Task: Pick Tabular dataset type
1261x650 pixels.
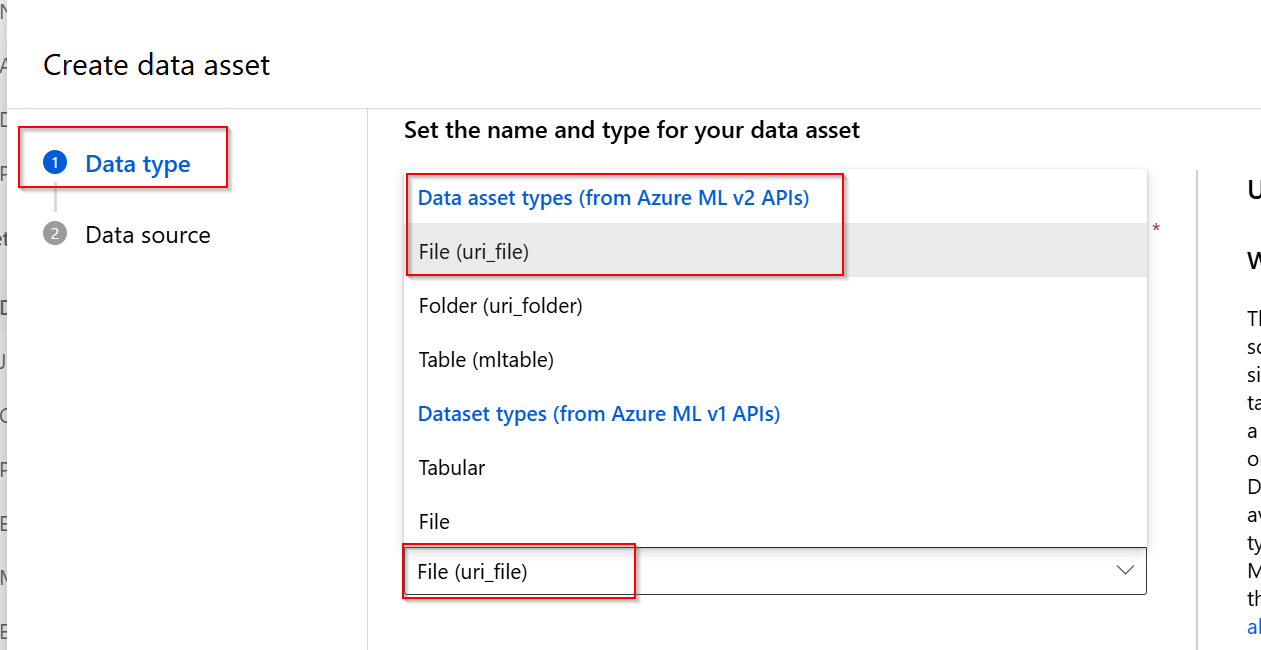Action: click(x=775, y=467)
